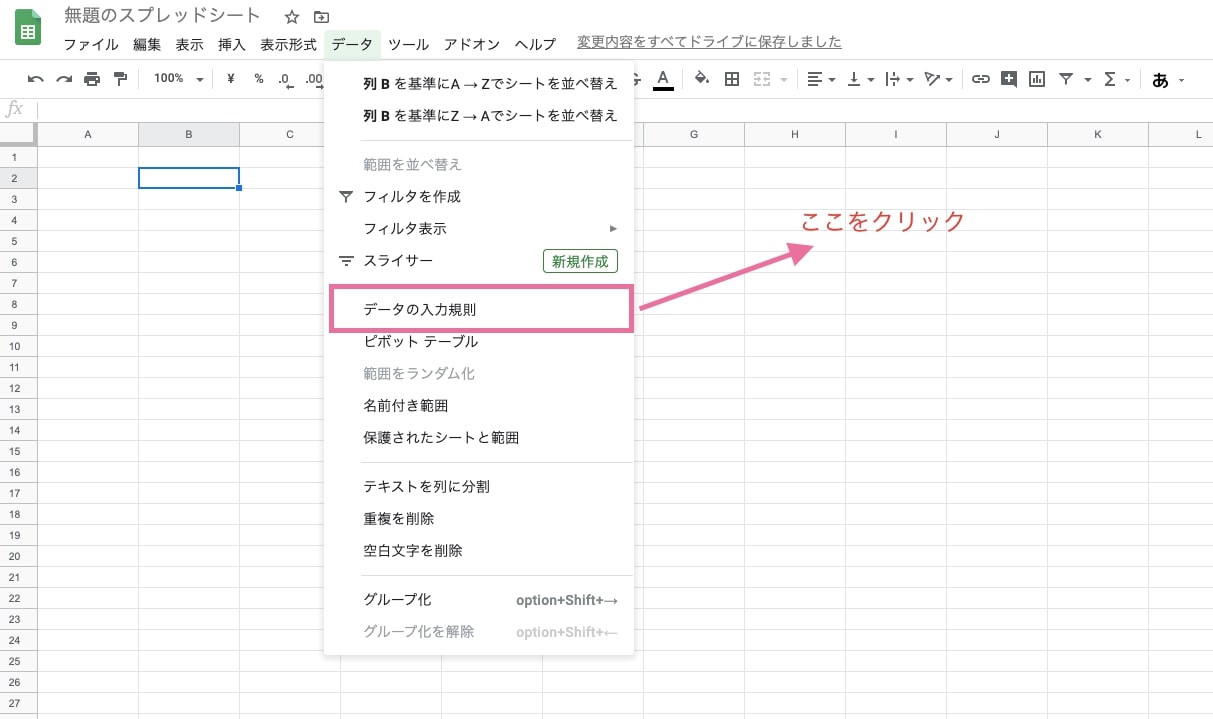This screenshot has height=719, width=1213.
Task: Select column header K
Action: pos(1097,134)
